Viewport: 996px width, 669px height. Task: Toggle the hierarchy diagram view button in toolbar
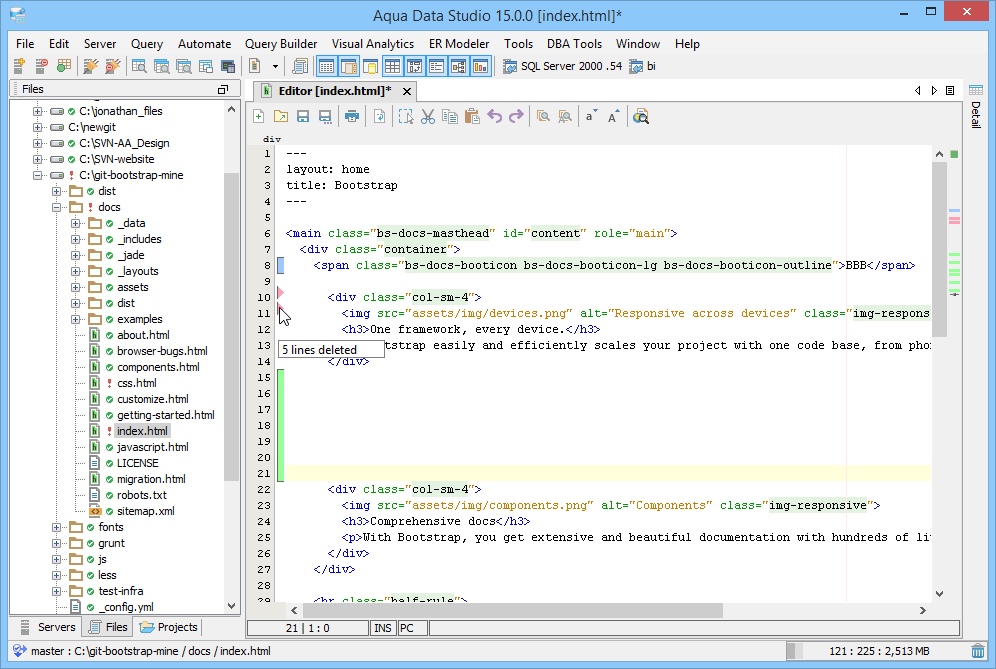click(x=459, y=66)
